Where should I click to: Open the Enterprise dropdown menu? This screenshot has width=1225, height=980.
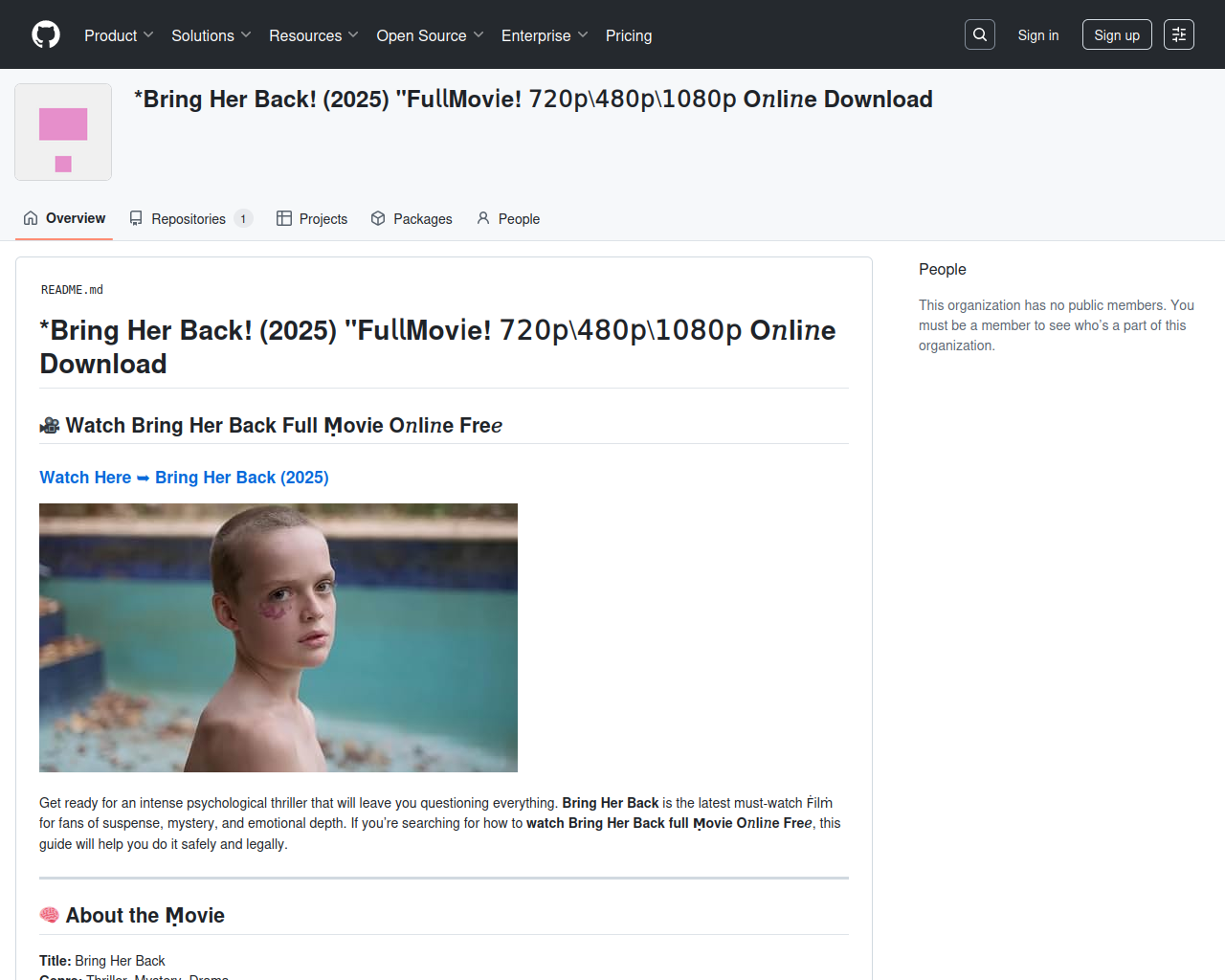point(544,35)
